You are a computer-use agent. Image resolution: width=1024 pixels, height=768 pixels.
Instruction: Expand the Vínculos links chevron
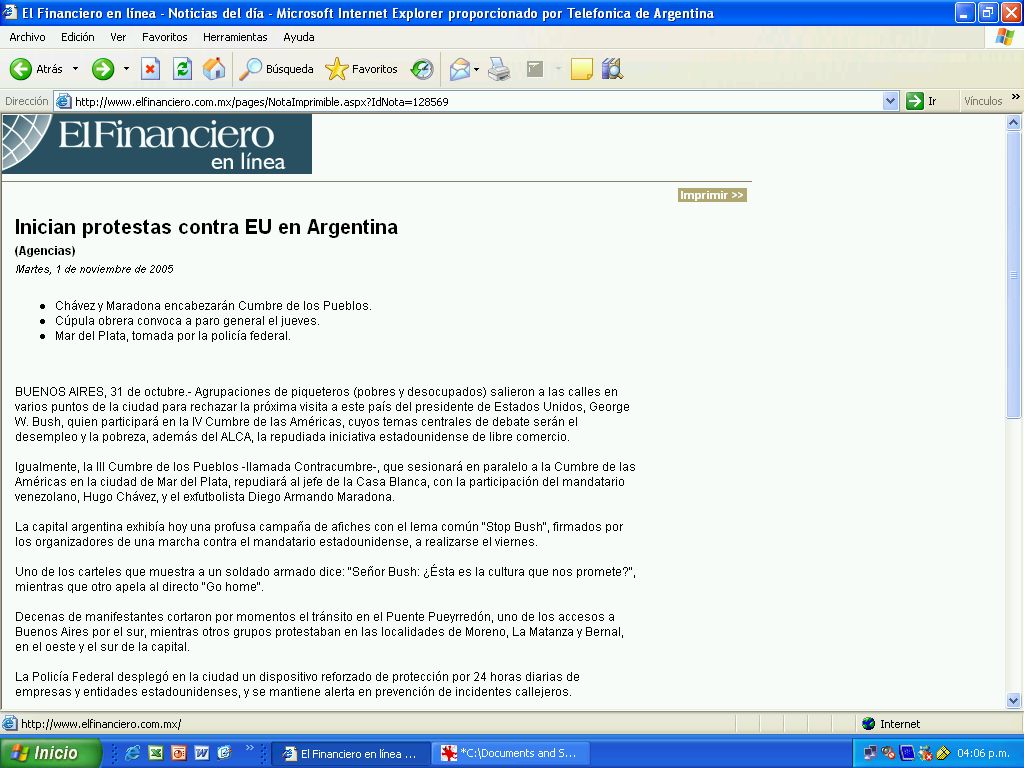point(1015,98)
